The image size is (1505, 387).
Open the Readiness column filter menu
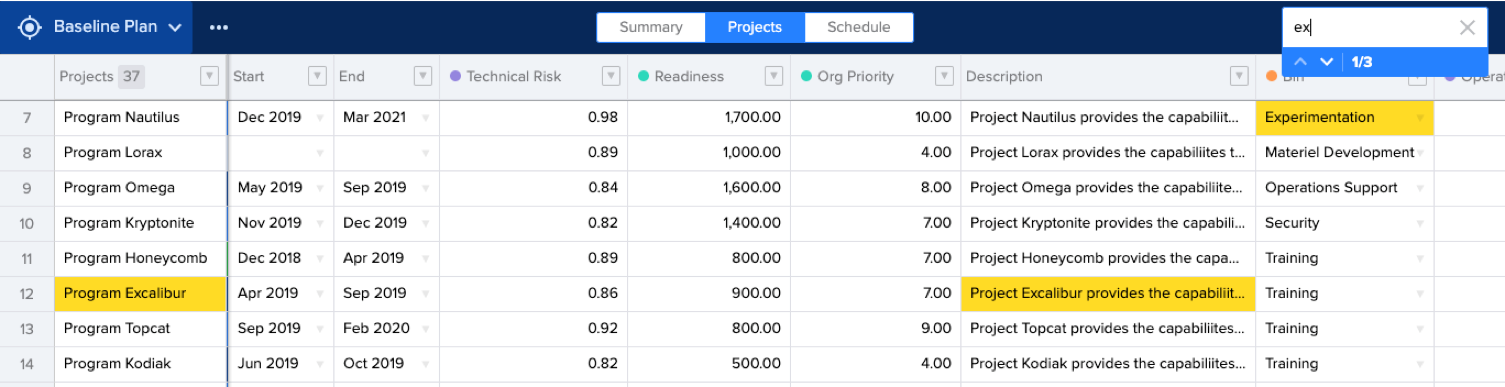(x=774, y=76)
